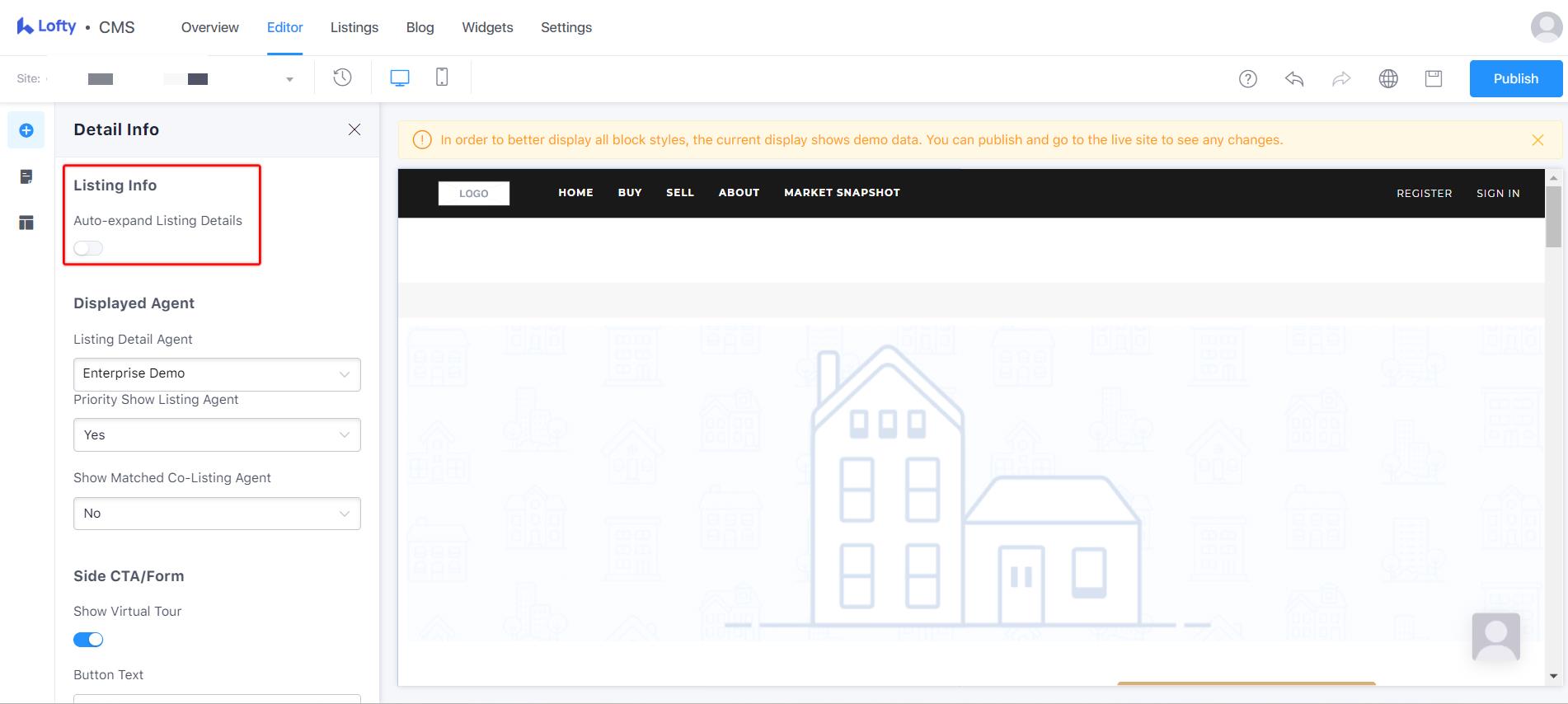Publish the site
Viewport: 1568px width, 704px height.
click(x=1516, y=78)
